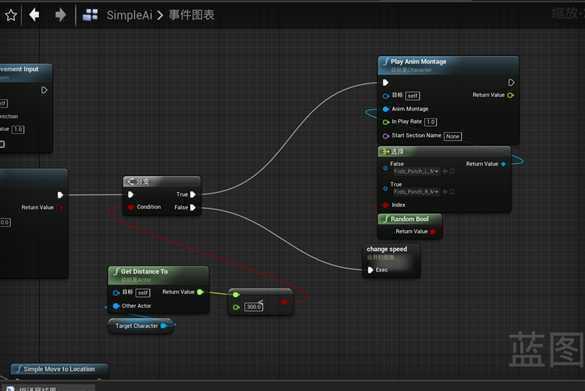Click the 300.0 comparison value field

click(254, 307)
